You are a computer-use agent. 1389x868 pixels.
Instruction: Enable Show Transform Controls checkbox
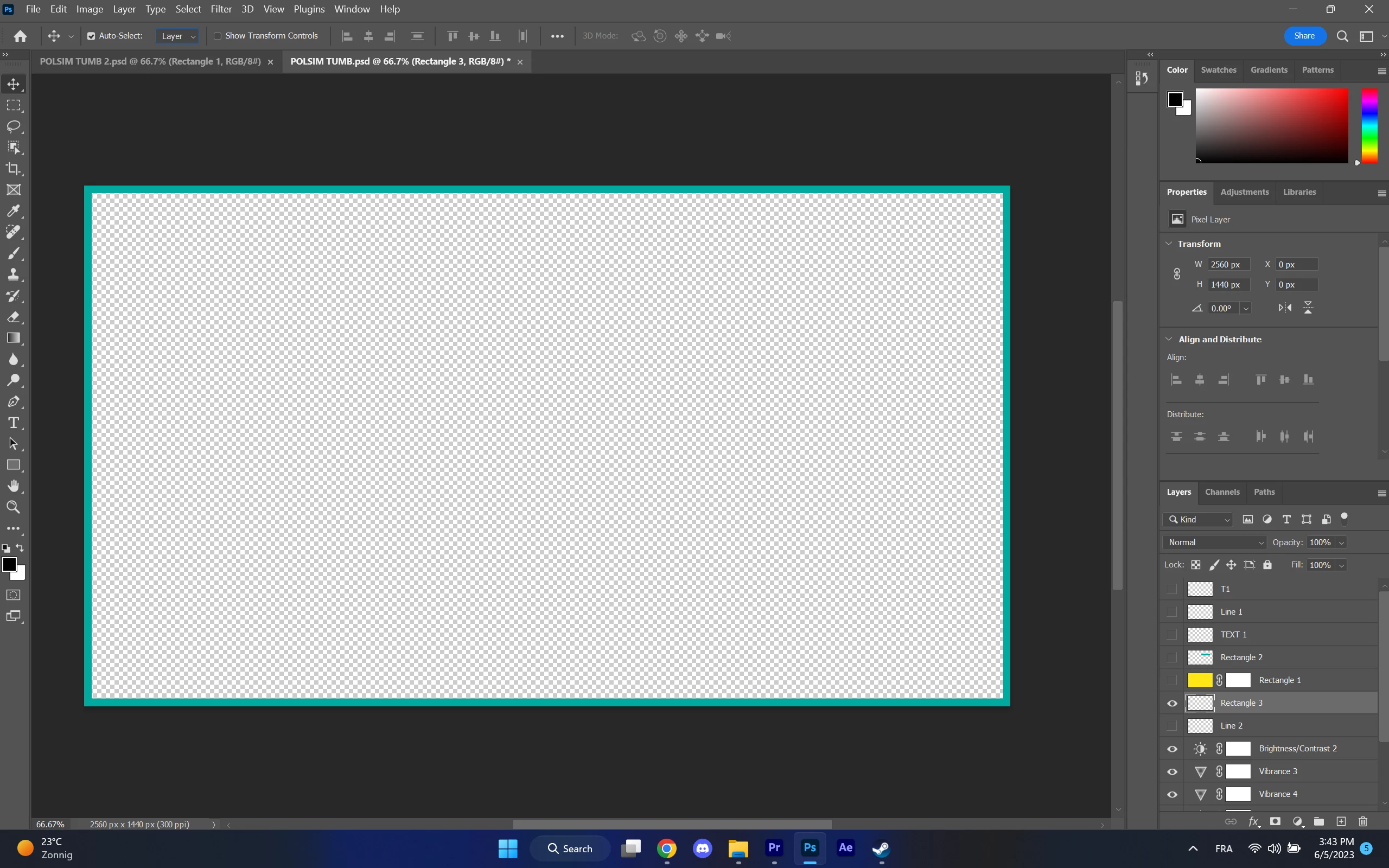pyautogui.click(x=218, y=36)
